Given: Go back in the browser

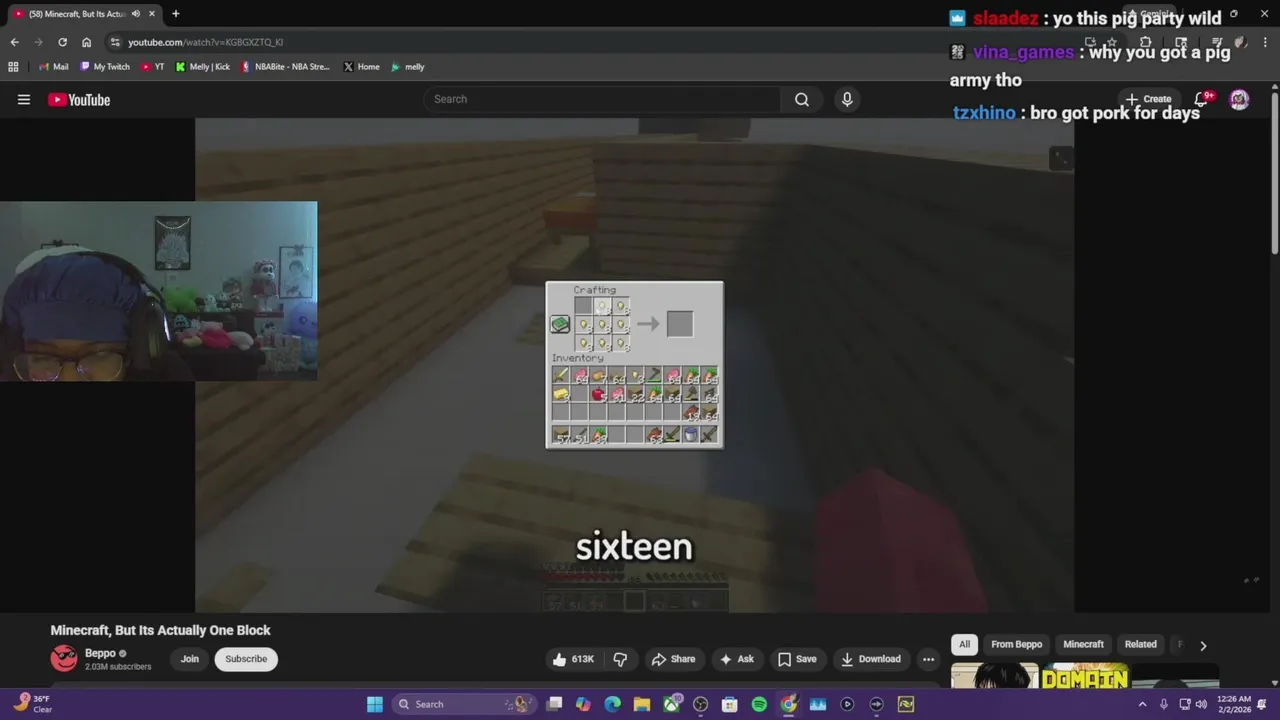Looking at the screenshot, I should pyautogui.click(x=14, y=42).
